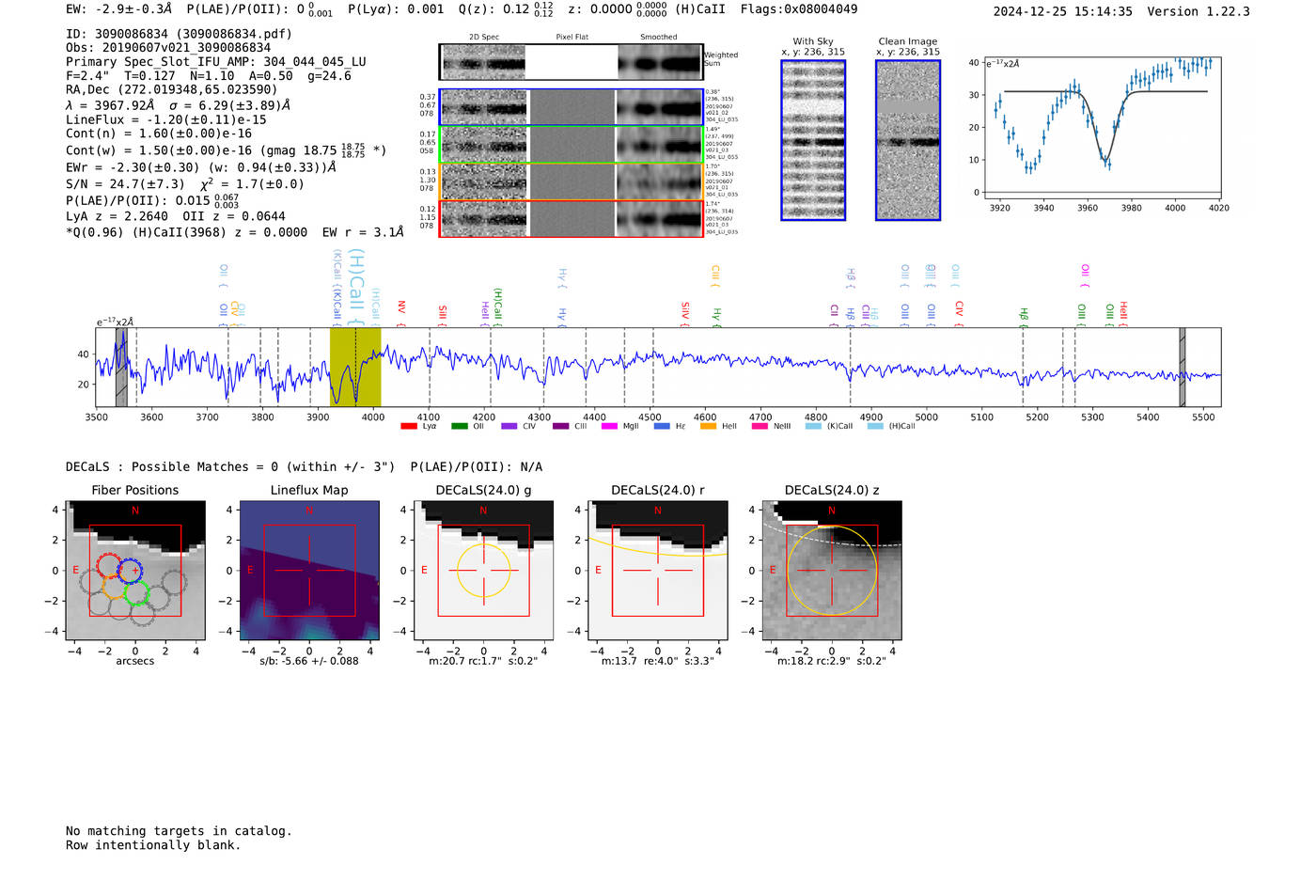Click the green OII legend swatch

point(459,426)
